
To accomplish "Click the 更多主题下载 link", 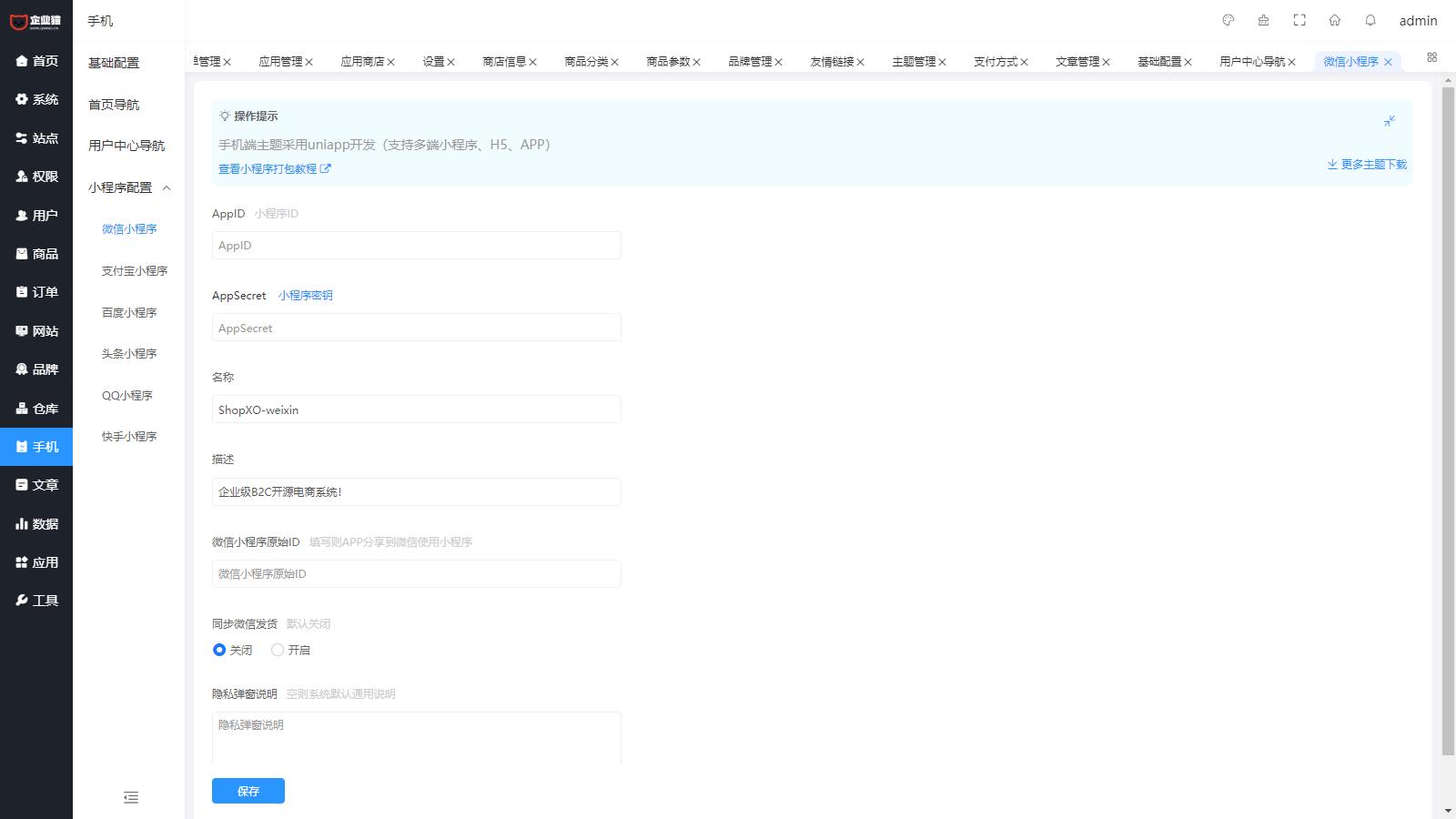I will point(1367,165).
